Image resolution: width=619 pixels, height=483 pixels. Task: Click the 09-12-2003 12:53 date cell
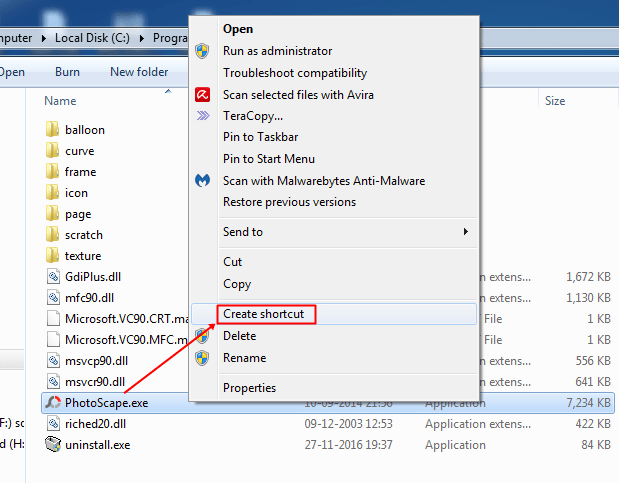[x=348, y=424]
